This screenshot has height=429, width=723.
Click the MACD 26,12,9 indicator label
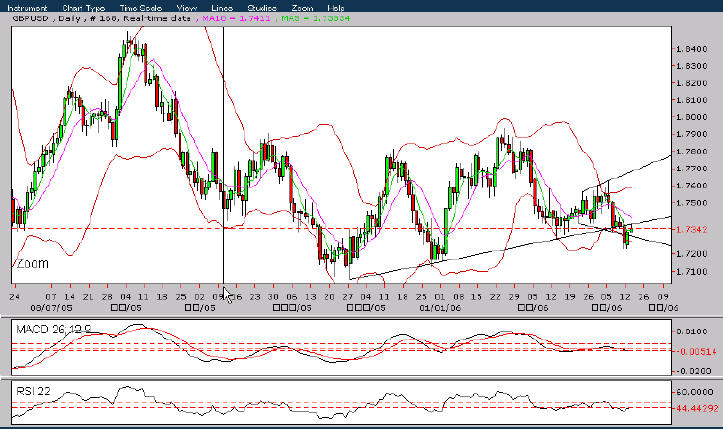click(53, 329)
